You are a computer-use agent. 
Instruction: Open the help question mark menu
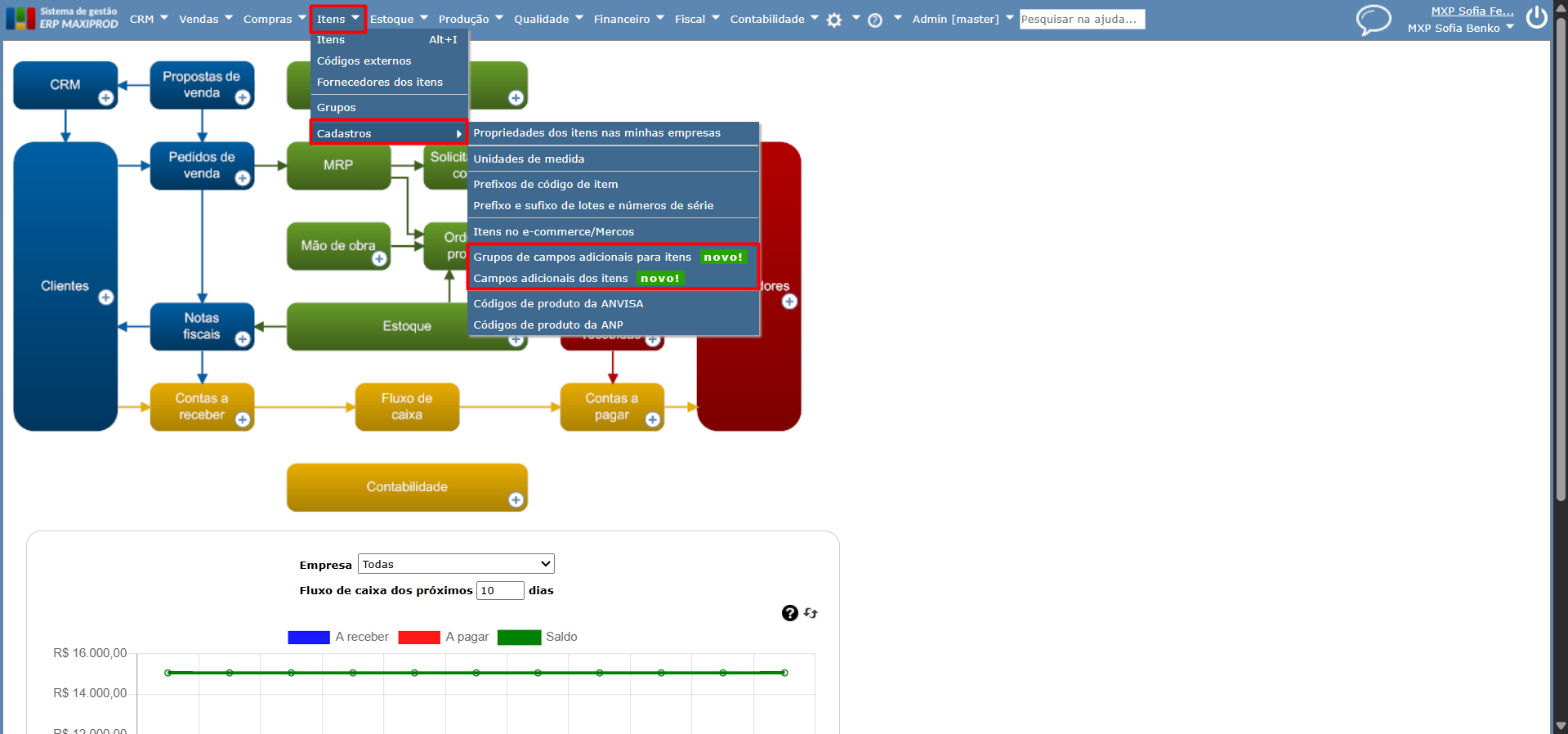click(x=875, y=20)
